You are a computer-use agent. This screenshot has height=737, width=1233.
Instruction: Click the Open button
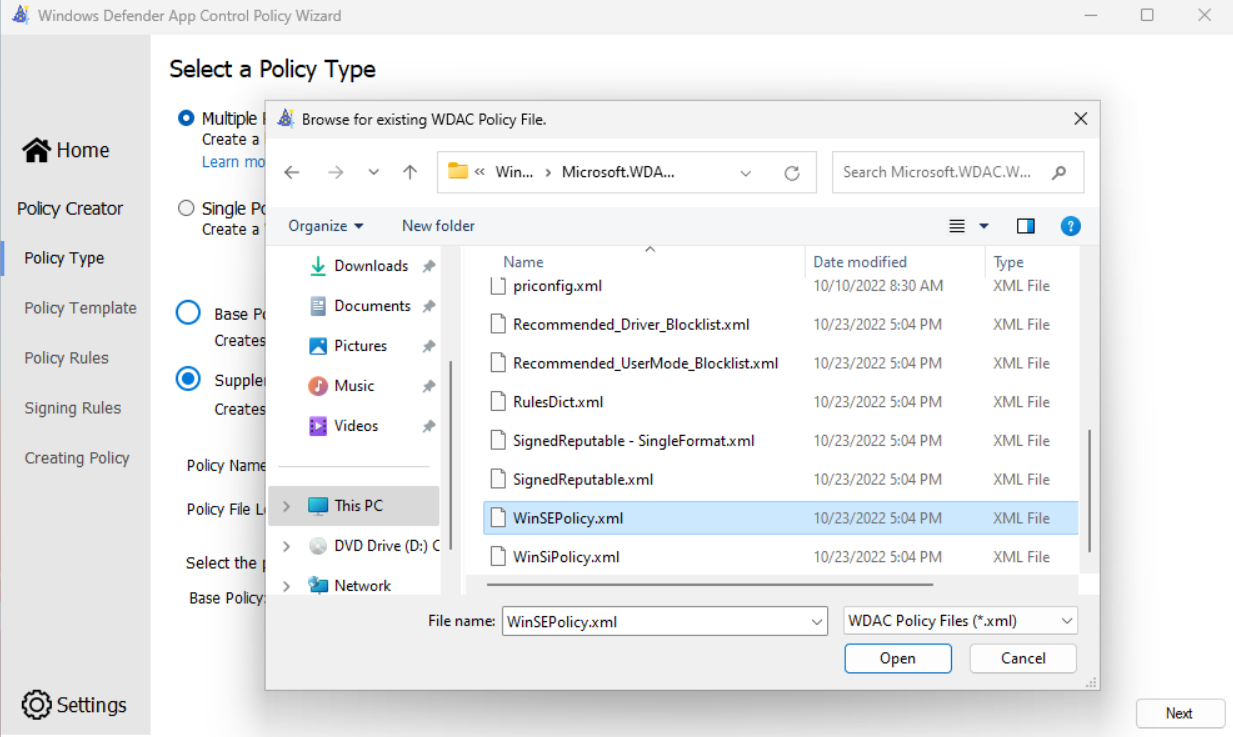click(898, 658)
